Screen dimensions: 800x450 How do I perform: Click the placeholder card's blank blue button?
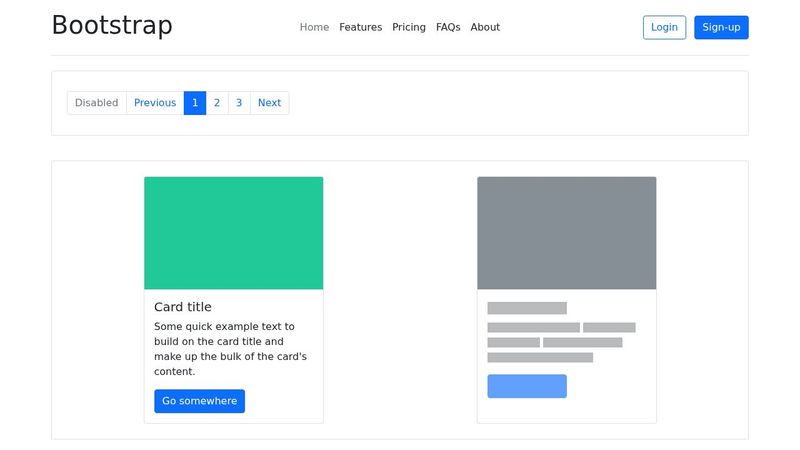[x=527, y=386]
